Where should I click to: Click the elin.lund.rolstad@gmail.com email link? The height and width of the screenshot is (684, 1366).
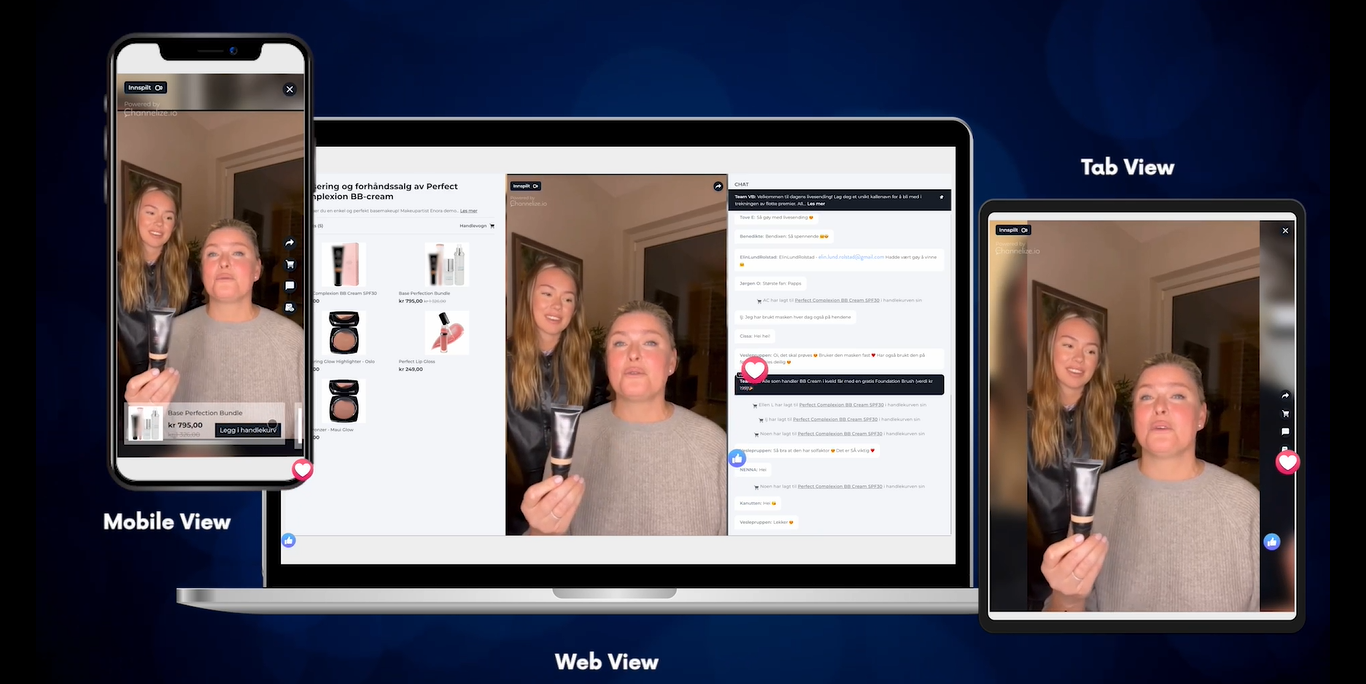click(851, 257)
